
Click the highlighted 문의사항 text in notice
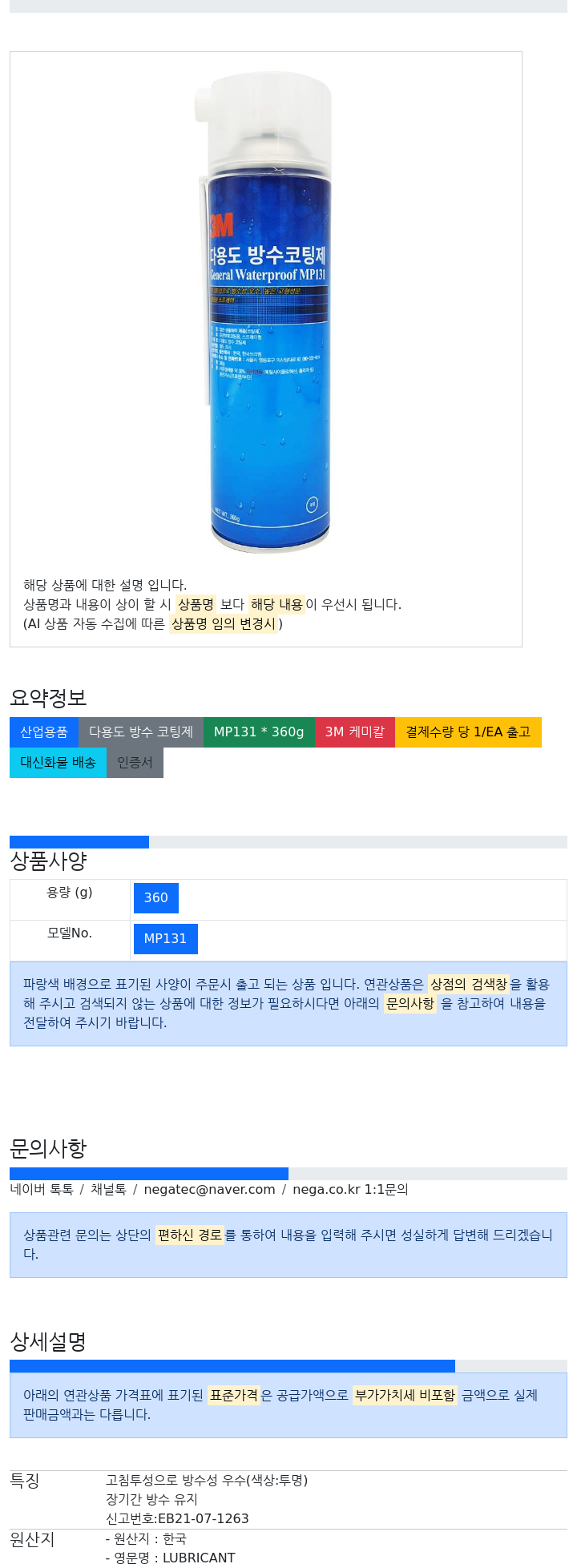coord(410,1004)
